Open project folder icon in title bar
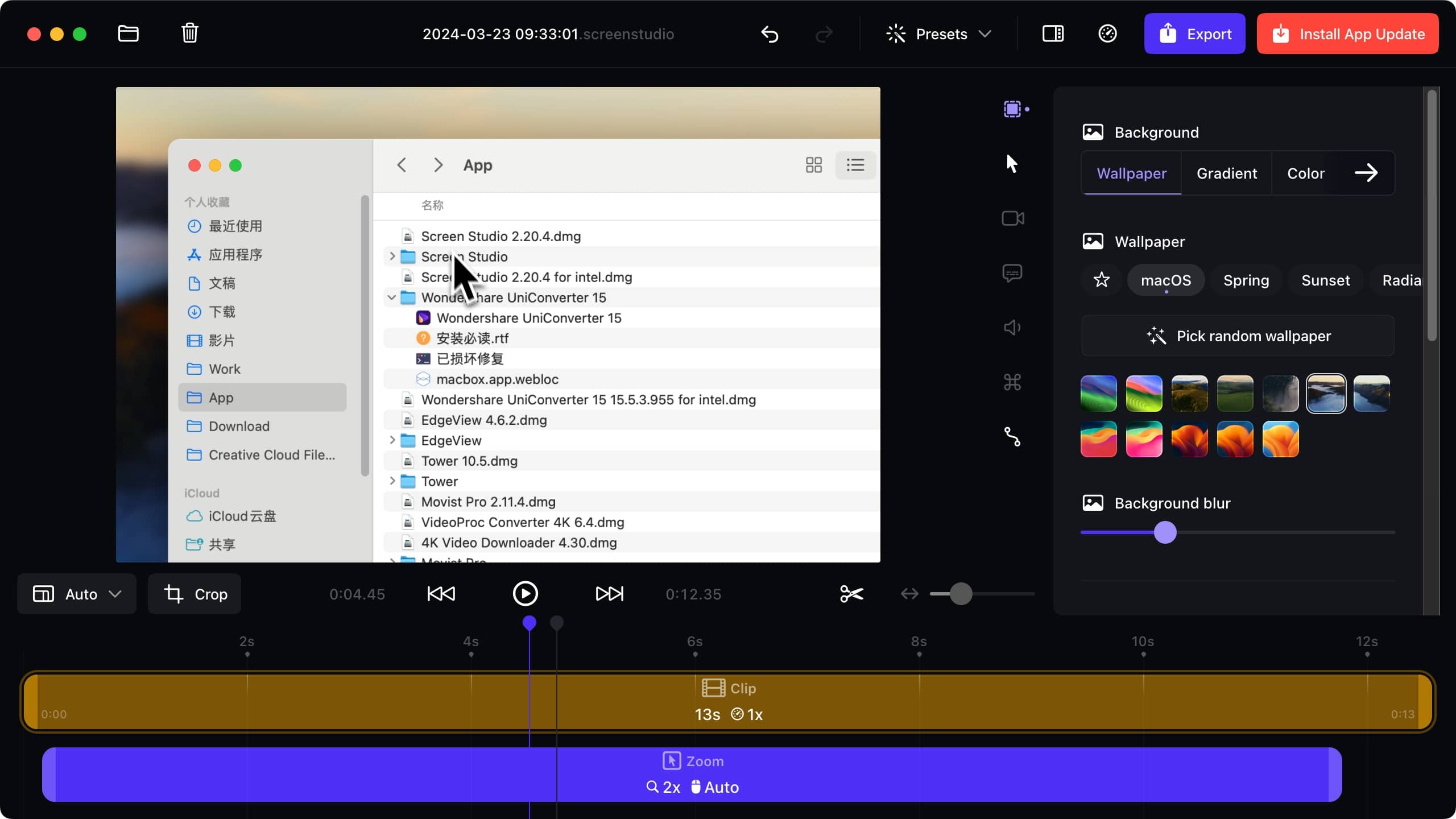 point(128,34)
